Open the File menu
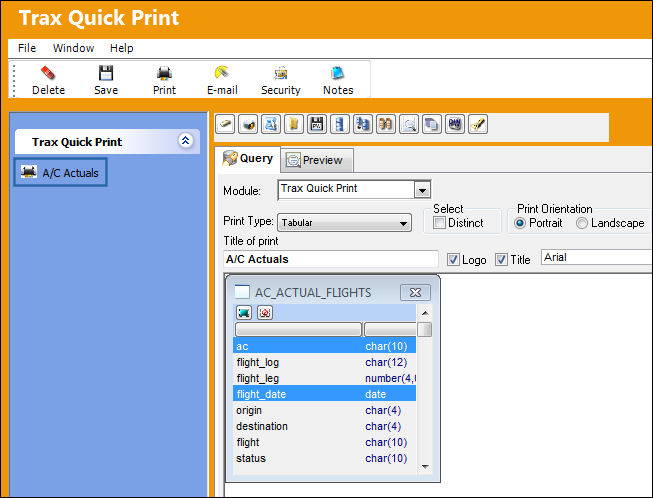653x498 pixels. coord(27,48)
